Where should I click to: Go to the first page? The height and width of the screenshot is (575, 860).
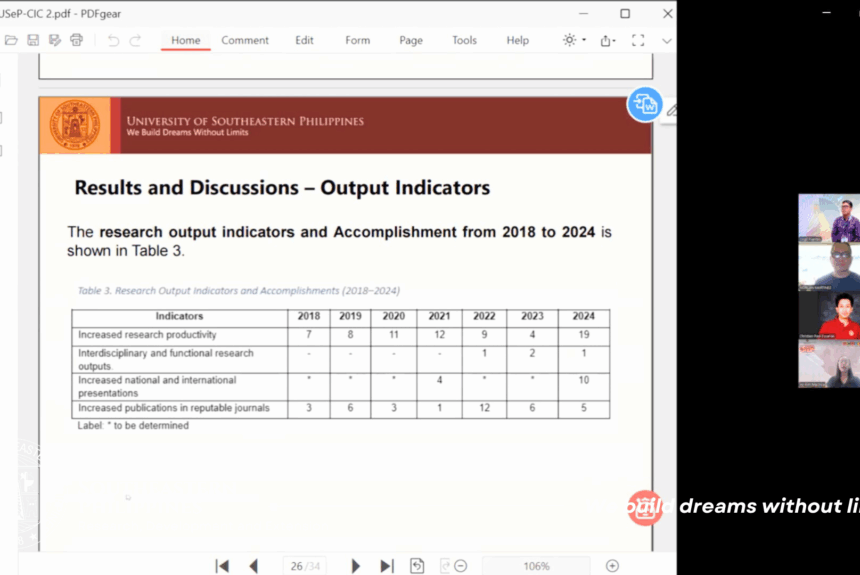222,566
